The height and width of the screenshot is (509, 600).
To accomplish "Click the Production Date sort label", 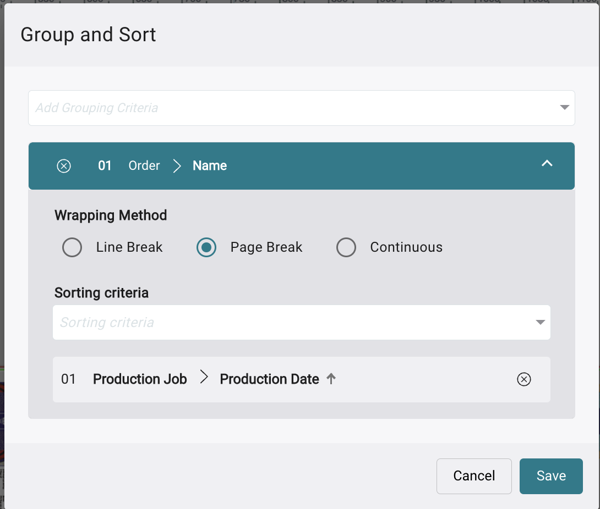I will 269,379.
